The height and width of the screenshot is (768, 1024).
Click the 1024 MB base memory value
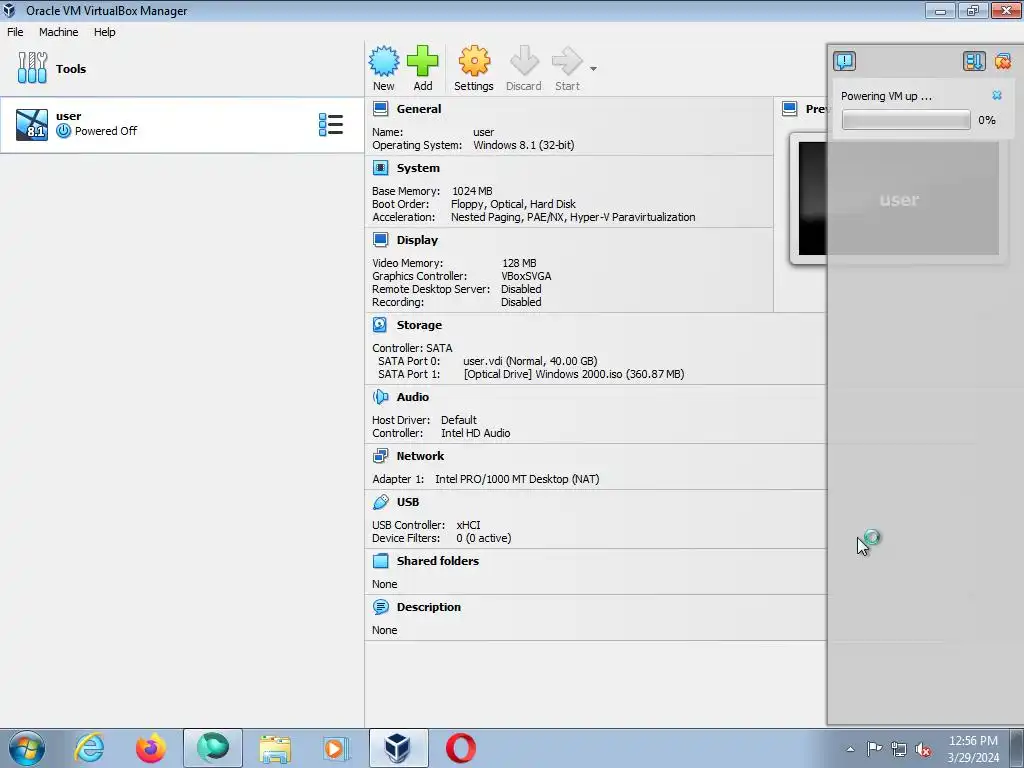tap(472, 191)
